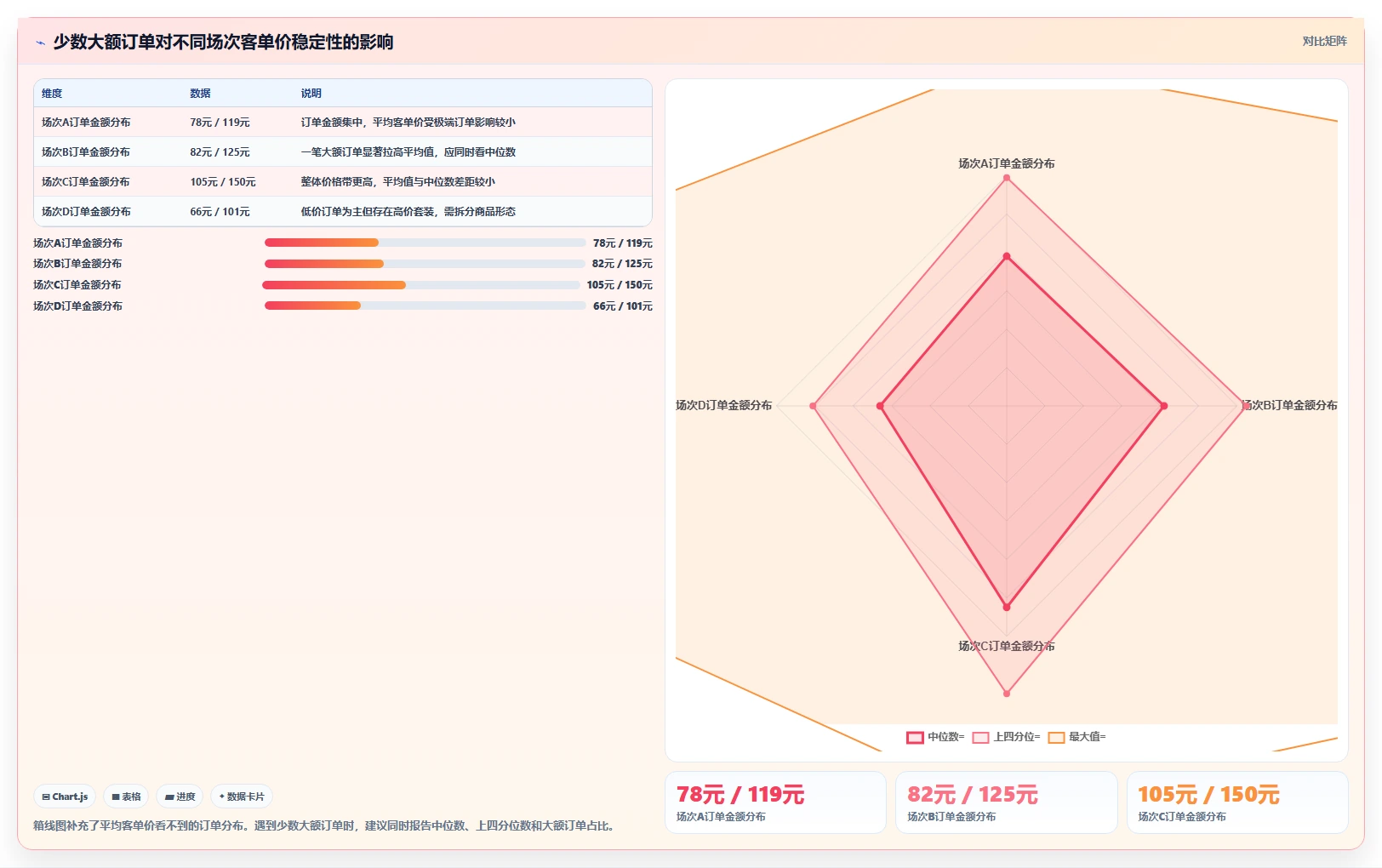Click the upper quartile point on axis 场次C

(x=1007, y=694)
